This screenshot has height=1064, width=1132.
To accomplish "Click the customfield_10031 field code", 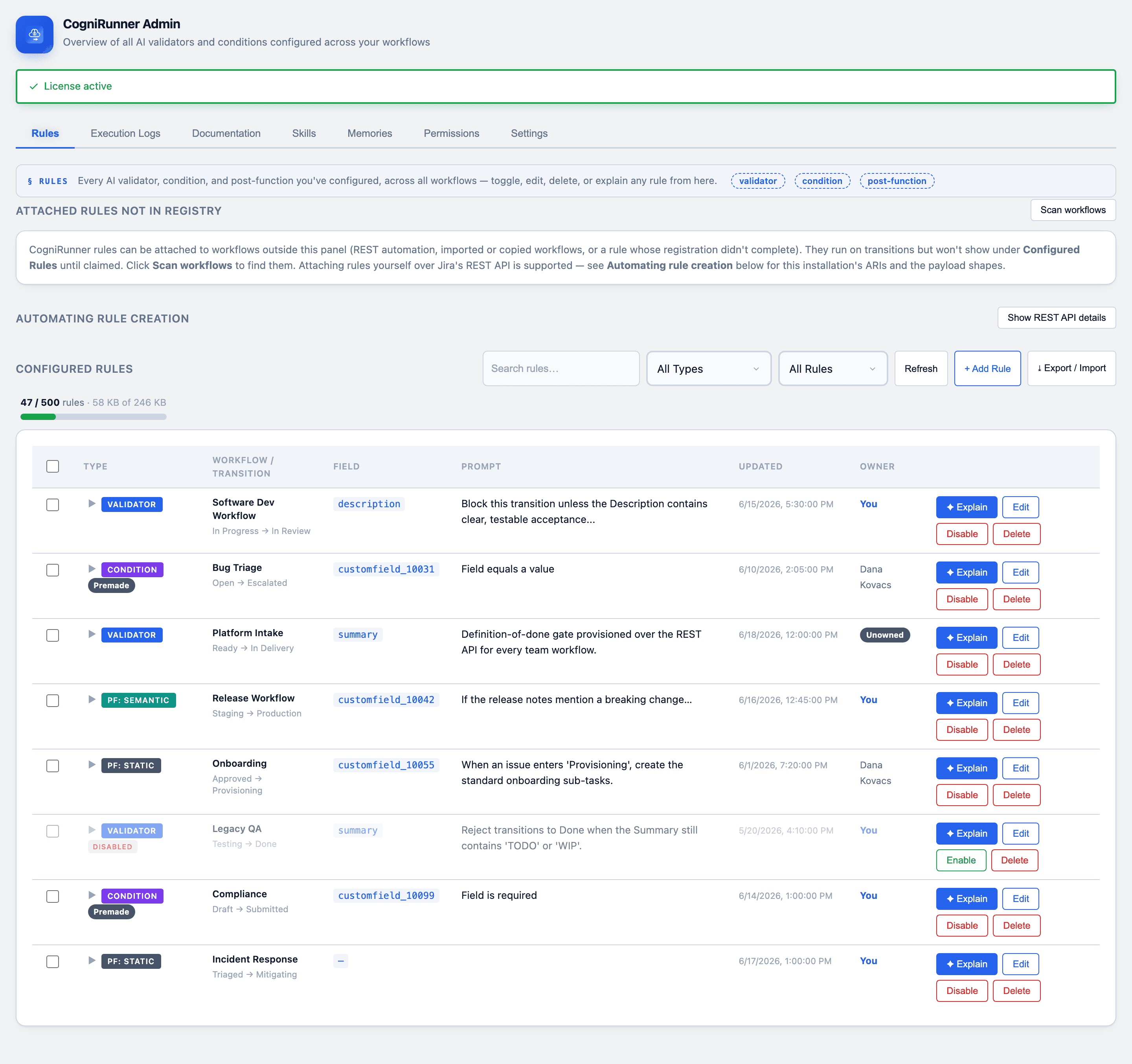I will (386, 569).
